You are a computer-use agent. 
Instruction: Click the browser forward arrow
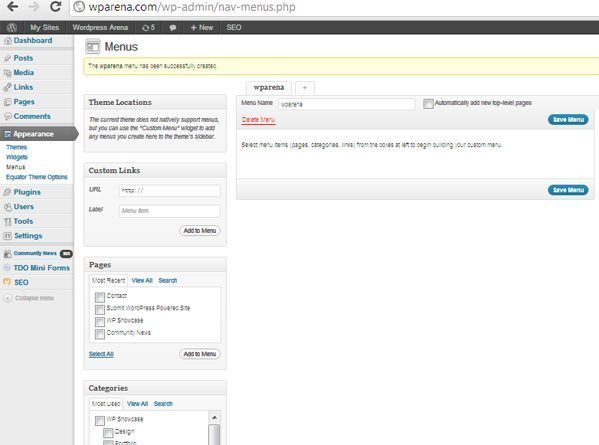[x=34, y=6]
